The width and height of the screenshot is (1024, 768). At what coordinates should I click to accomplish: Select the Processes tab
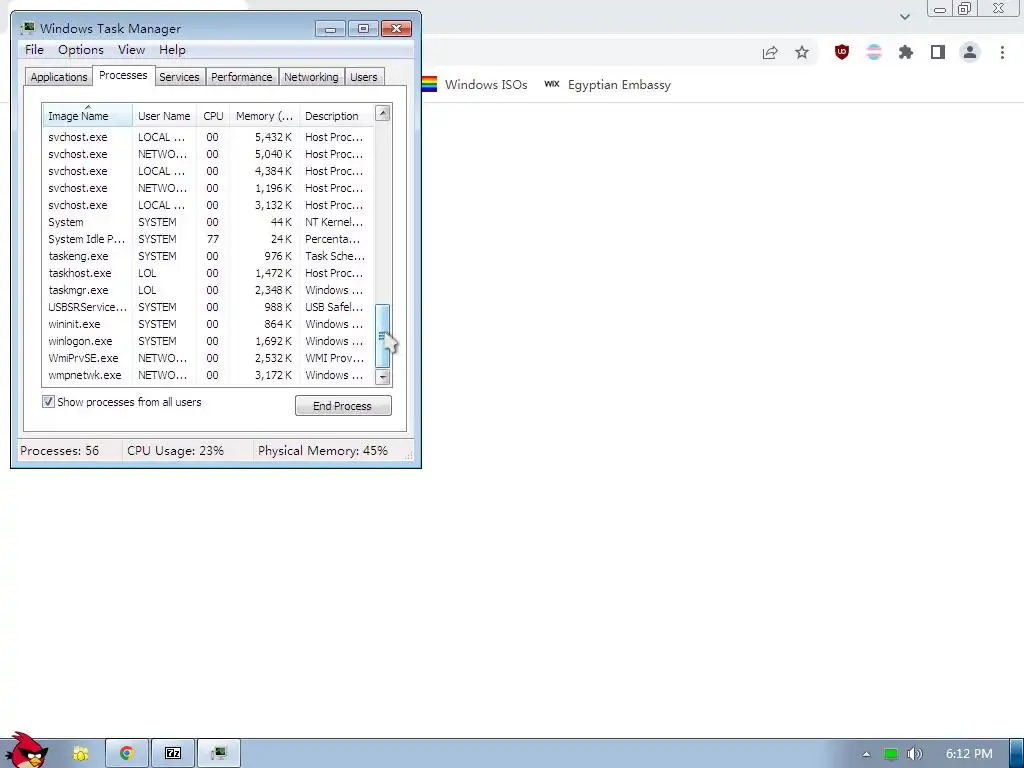click(123, 75)
